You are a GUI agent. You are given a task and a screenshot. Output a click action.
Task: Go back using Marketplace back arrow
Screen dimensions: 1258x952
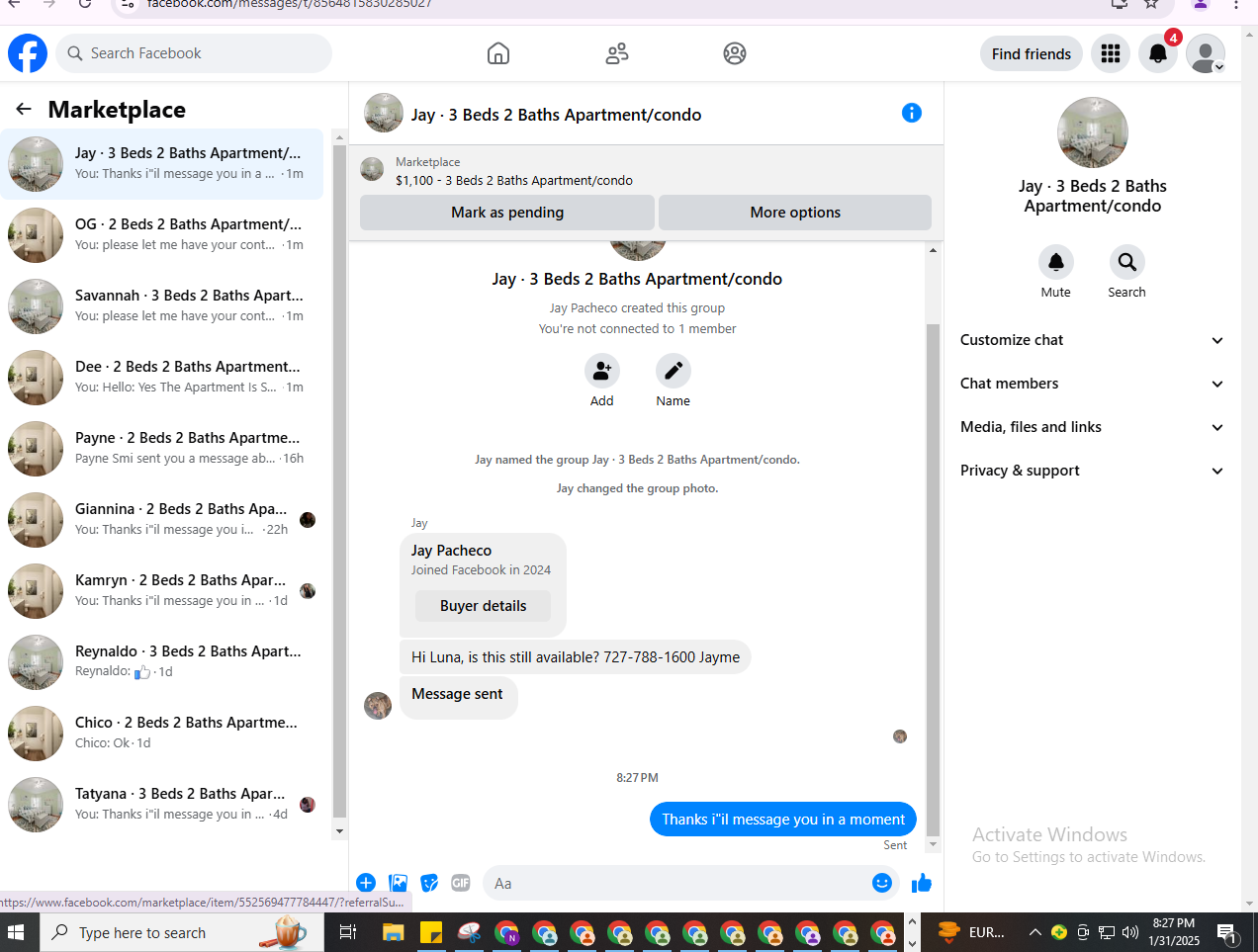[24, 109]
